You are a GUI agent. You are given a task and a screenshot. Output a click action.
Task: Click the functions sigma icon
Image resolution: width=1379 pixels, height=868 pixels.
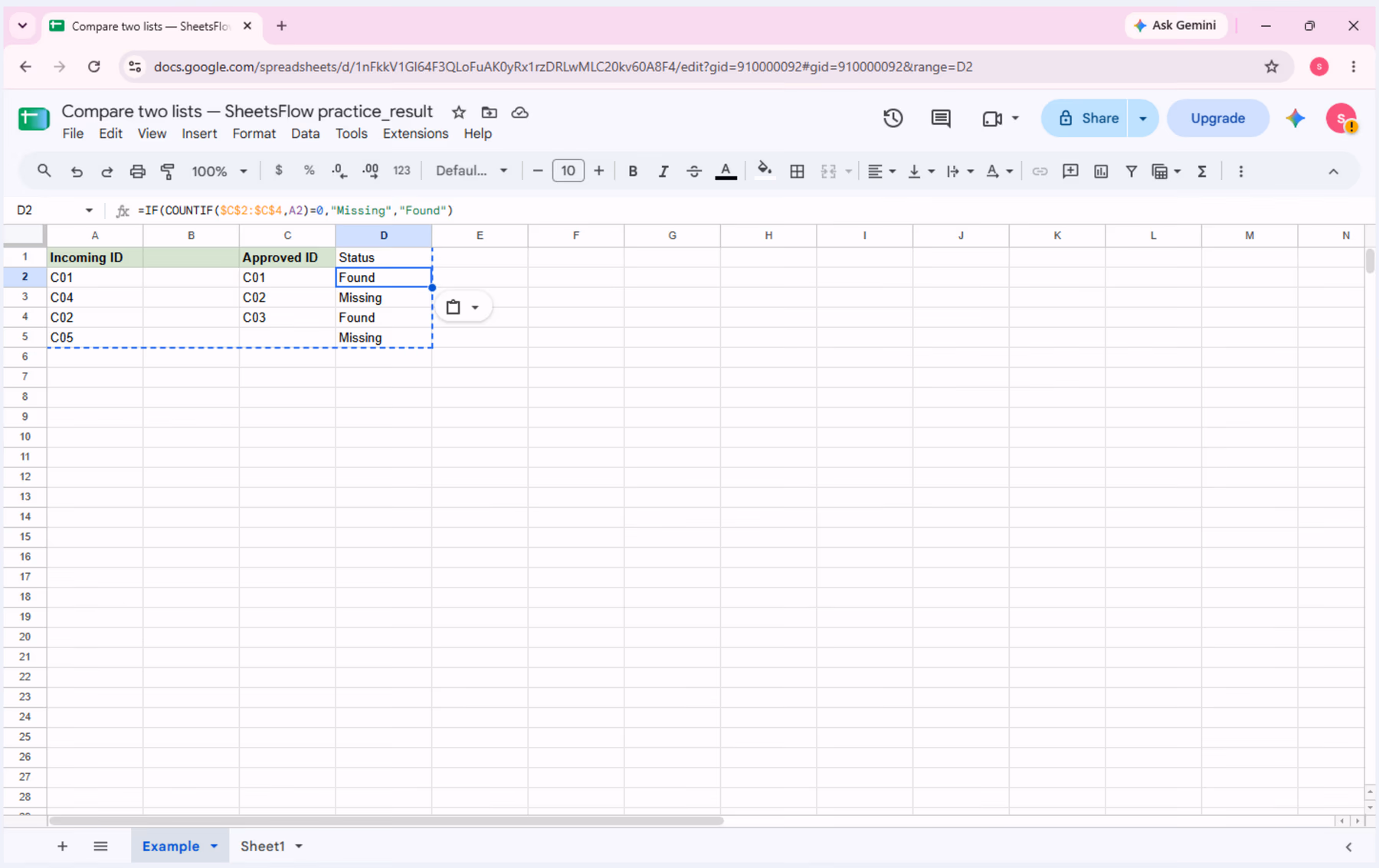pos(1202,172)
